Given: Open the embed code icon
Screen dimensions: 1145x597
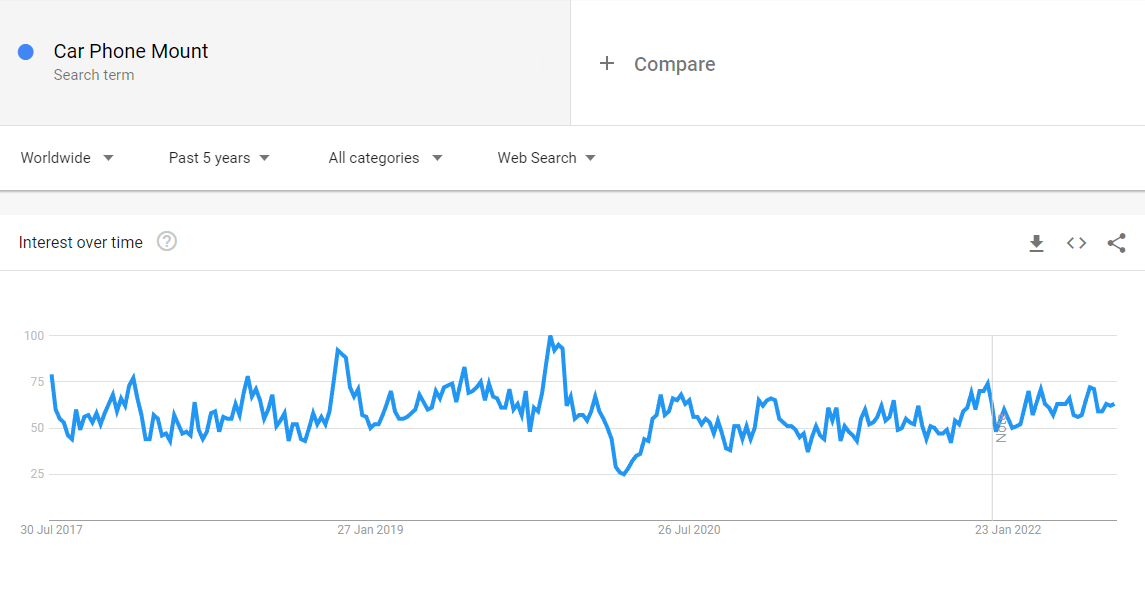Looking at the screenshot, I should (1076, 243).
